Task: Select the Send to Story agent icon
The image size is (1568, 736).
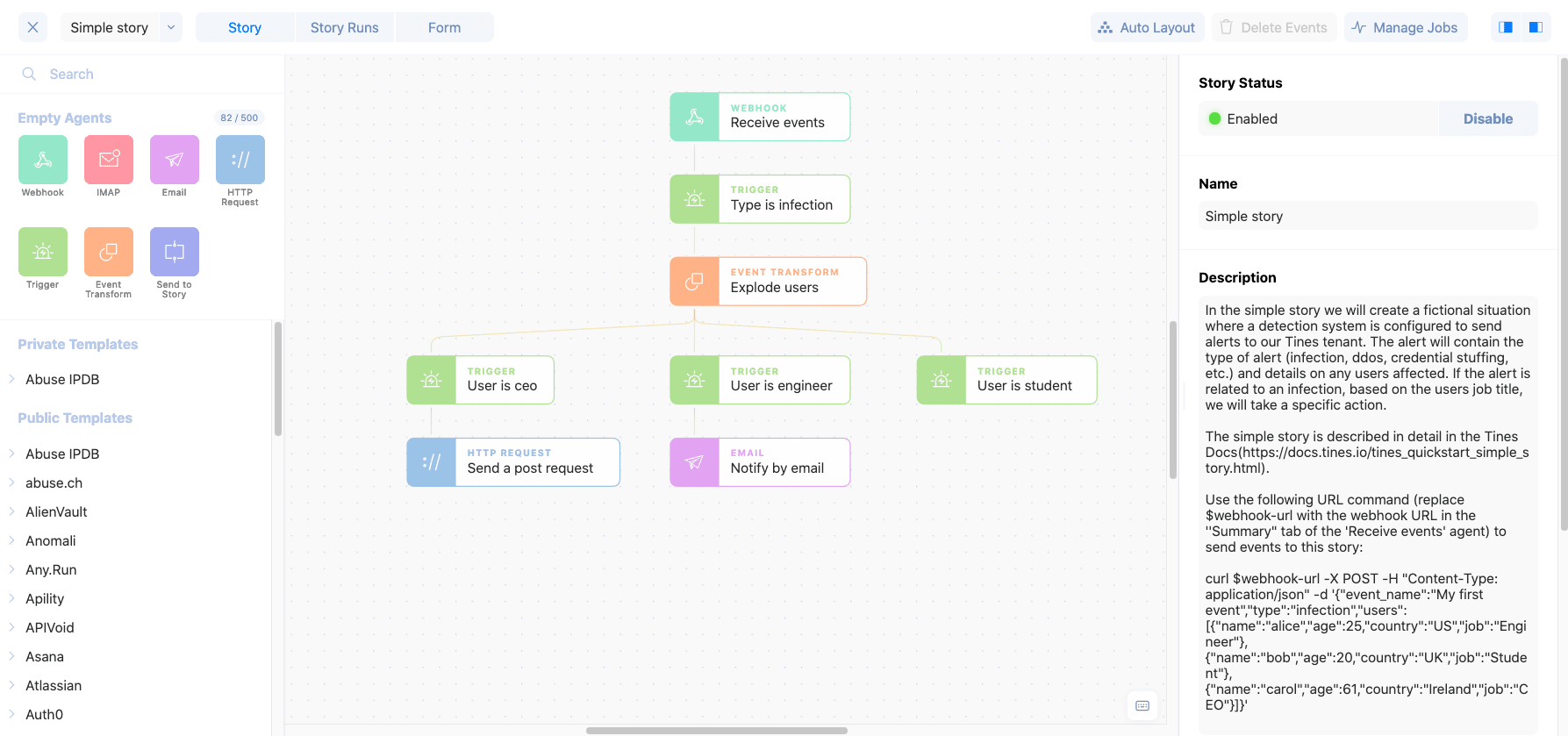Action: point(175,252)
